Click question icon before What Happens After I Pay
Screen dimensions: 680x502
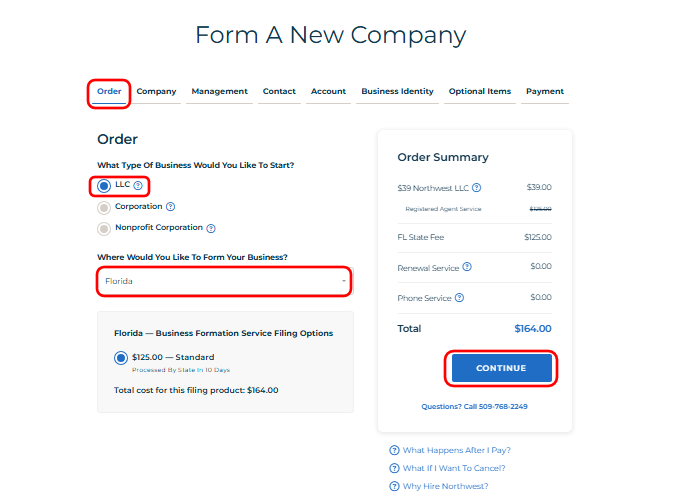(x=394, y=450)
